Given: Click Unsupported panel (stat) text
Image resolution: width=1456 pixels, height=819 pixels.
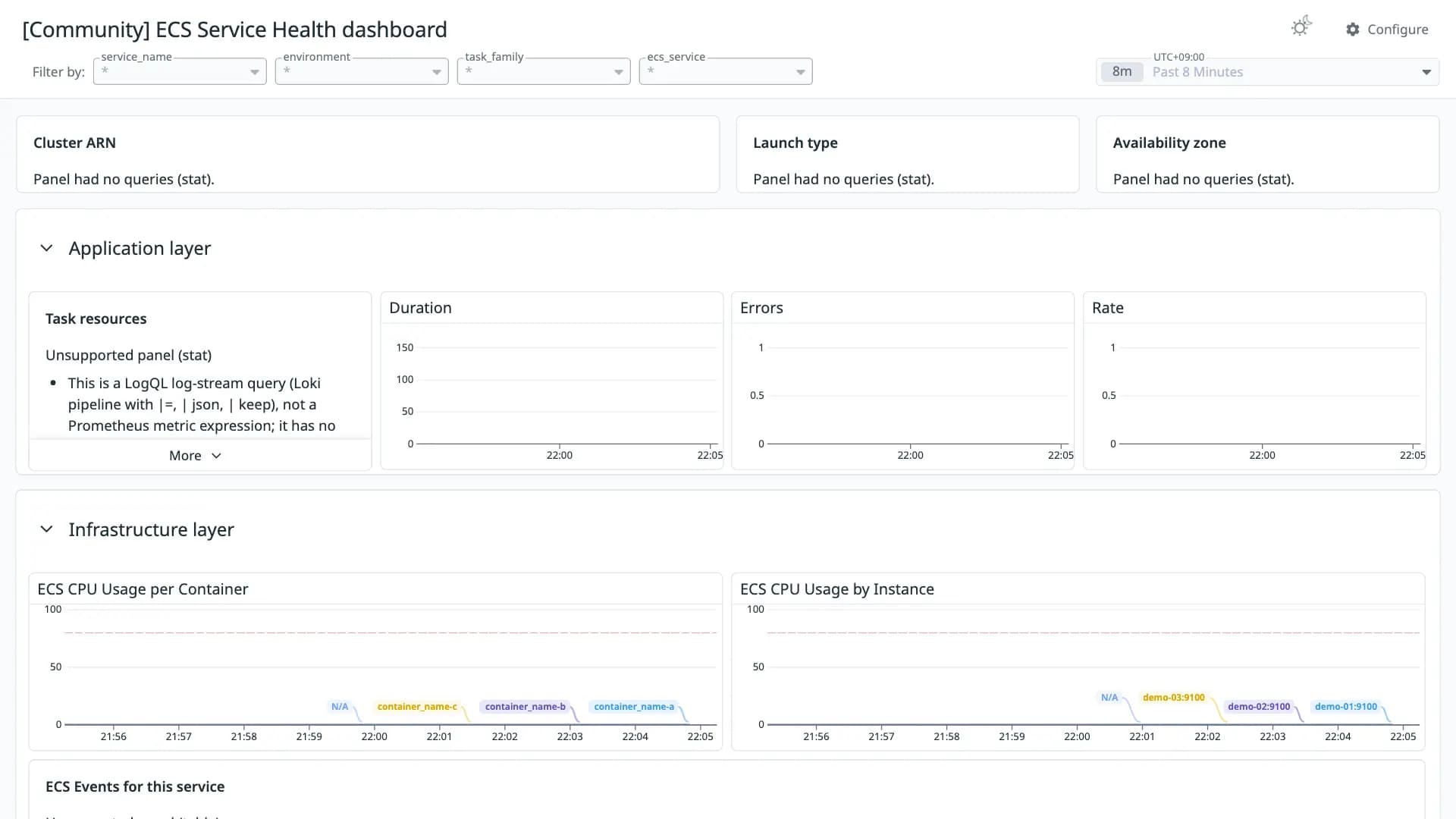Looking at the screenshot, I should click(x=129, y=355).
